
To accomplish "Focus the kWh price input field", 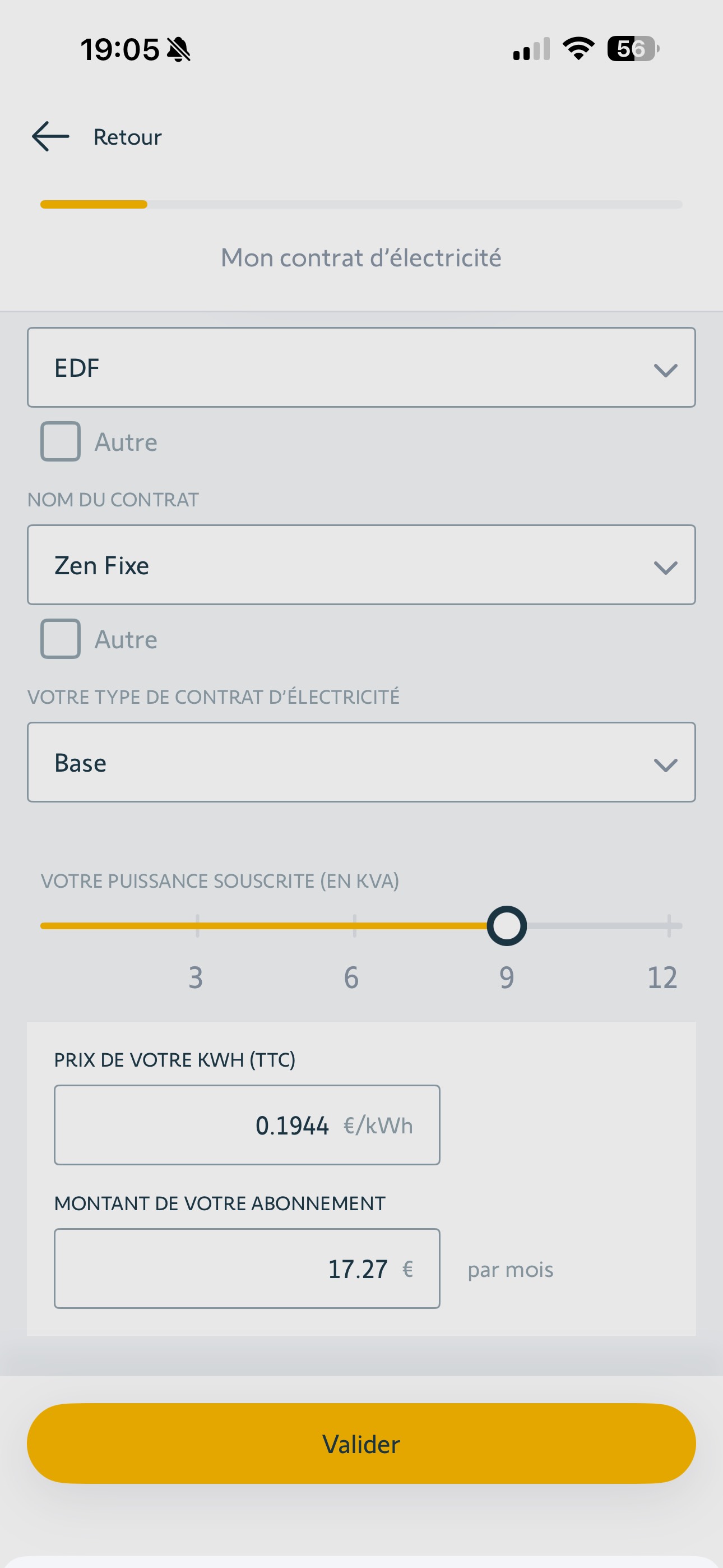I will 247,1125.
